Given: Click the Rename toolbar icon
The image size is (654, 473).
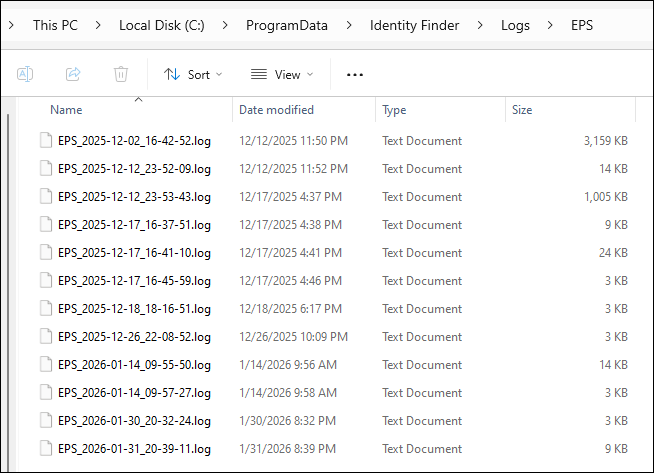Looking at the screenshot, I should tap(25, 74).
